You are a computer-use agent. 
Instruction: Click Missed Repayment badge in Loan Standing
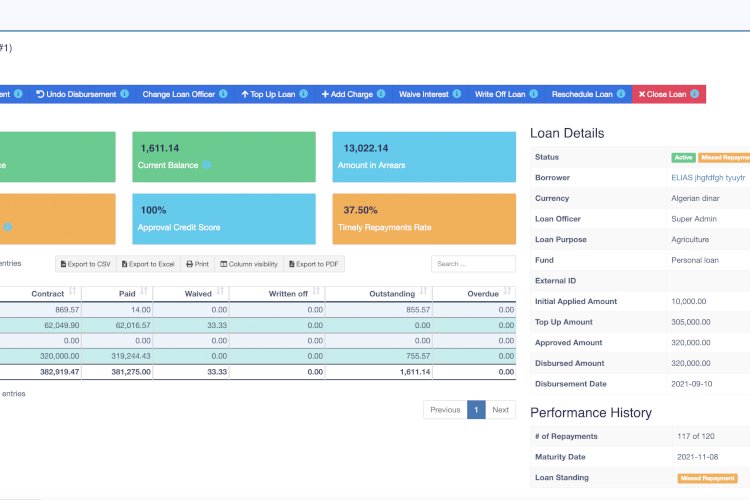click(707, 478)
